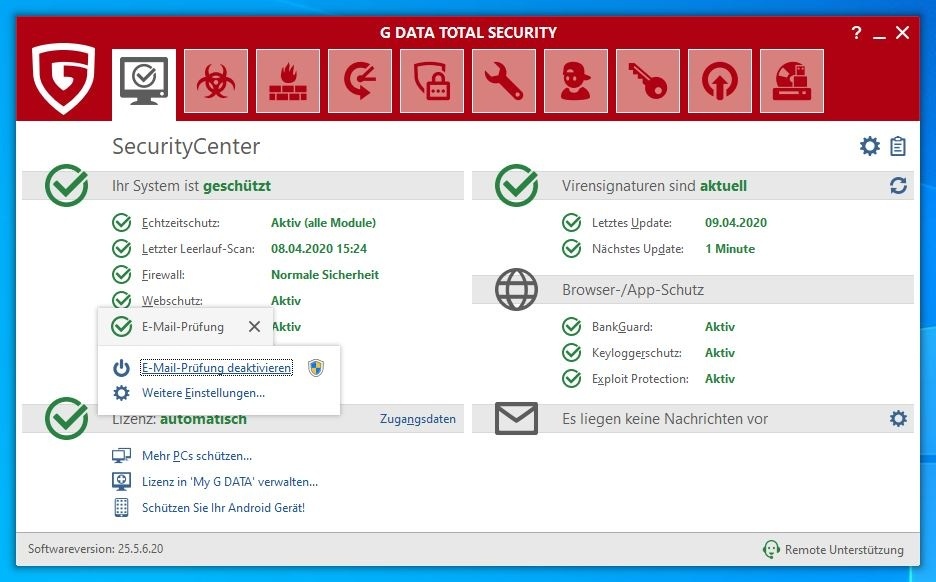Open the encryption key icon
This screenshot has width=936, height=582.
click(648, 81)
